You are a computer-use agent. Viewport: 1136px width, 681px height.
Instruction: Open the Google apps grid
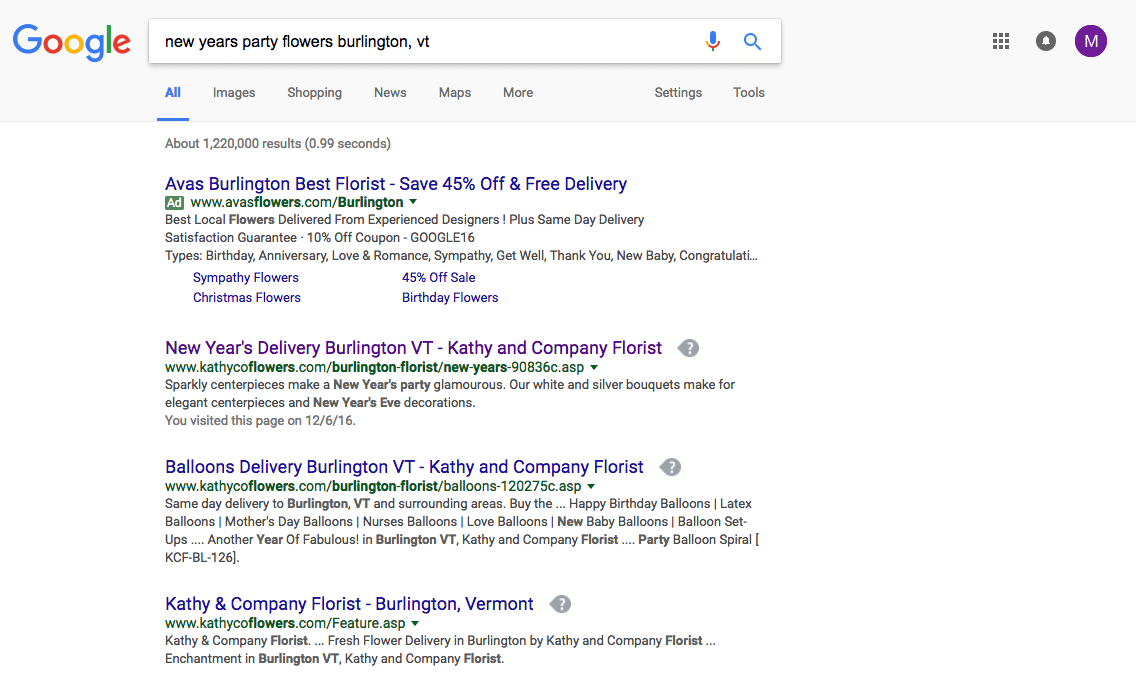pos(1000,41)
